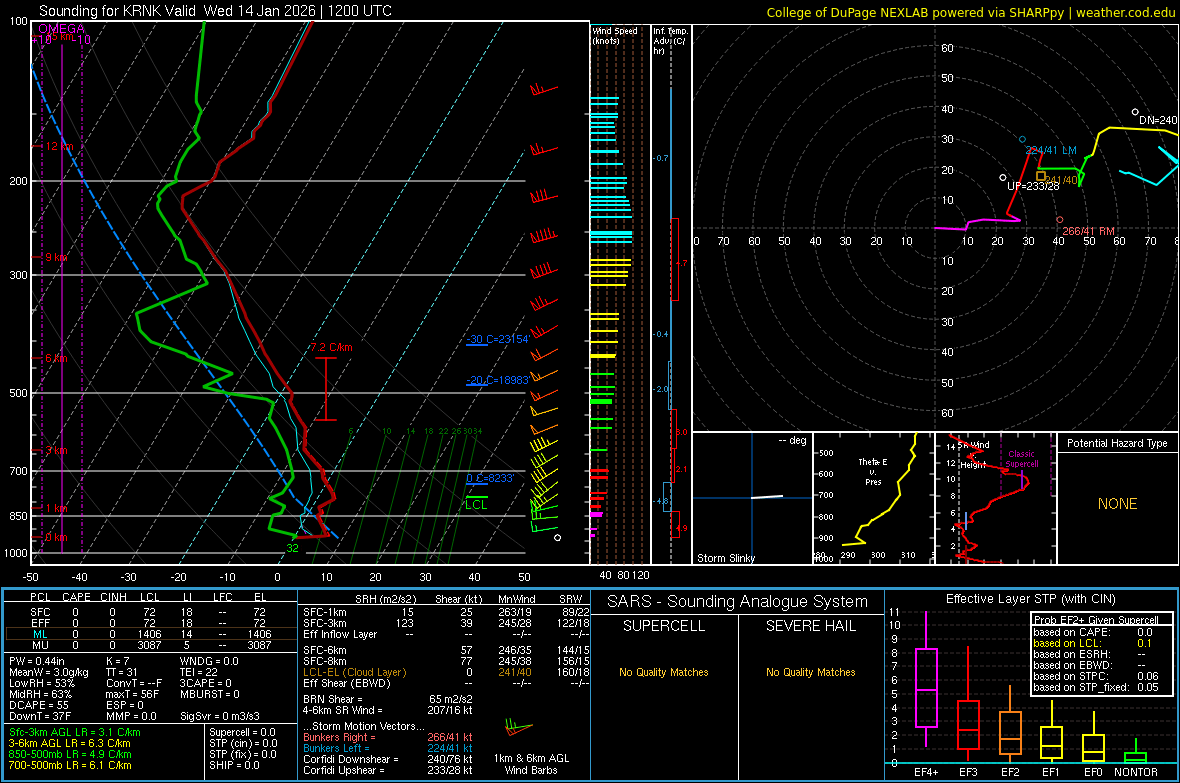Click the 700-500mb LR lapse rate line
Viewport: 1180px width, 783px height.
(x=70, y=765)
